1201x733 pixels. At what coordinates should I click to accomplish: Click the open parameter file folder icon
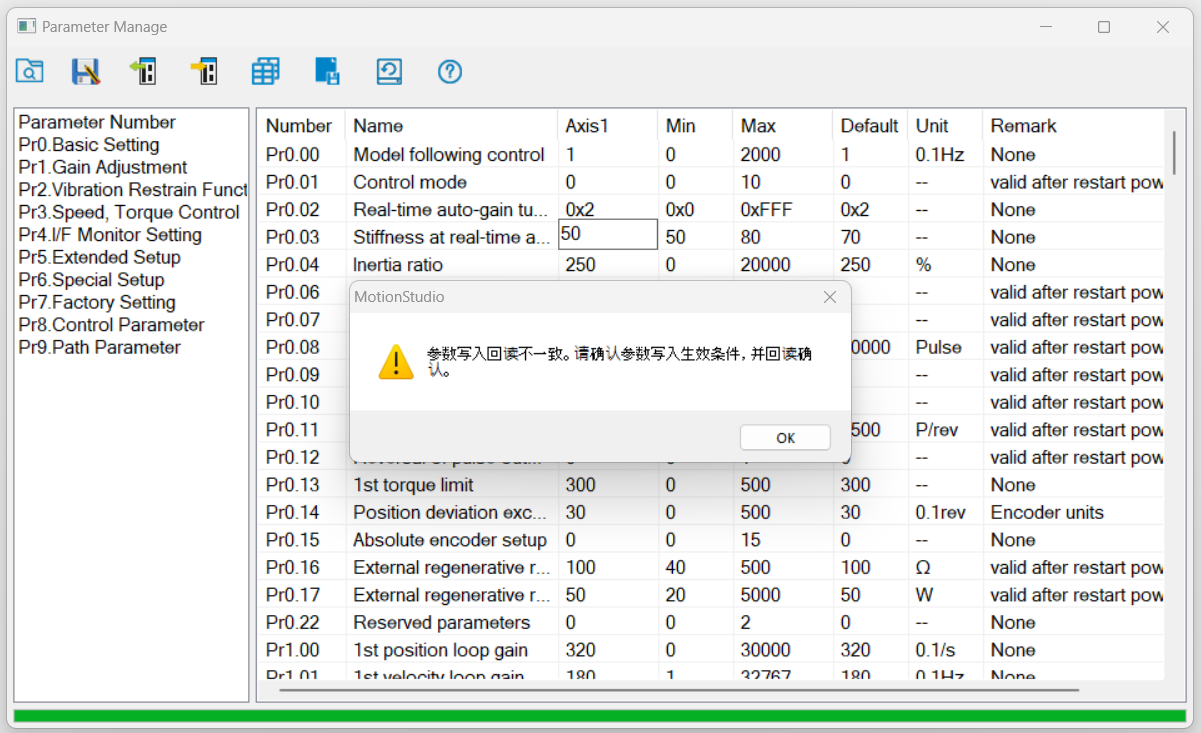coord(30,71)
